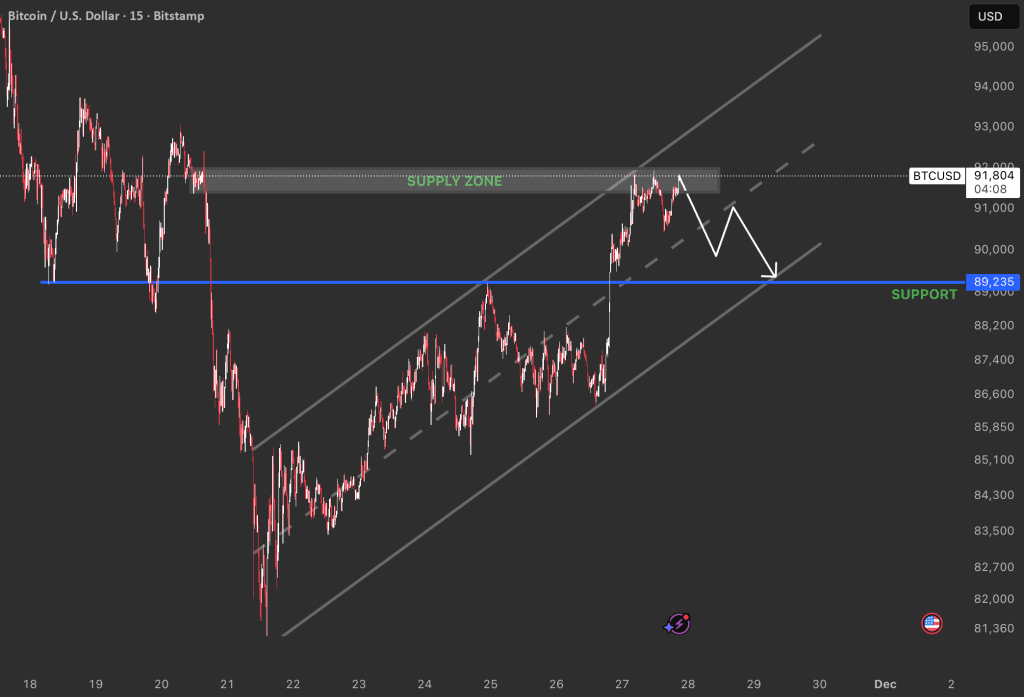
Task: Click the 81,360 price axis label
Action: point(989,629)
